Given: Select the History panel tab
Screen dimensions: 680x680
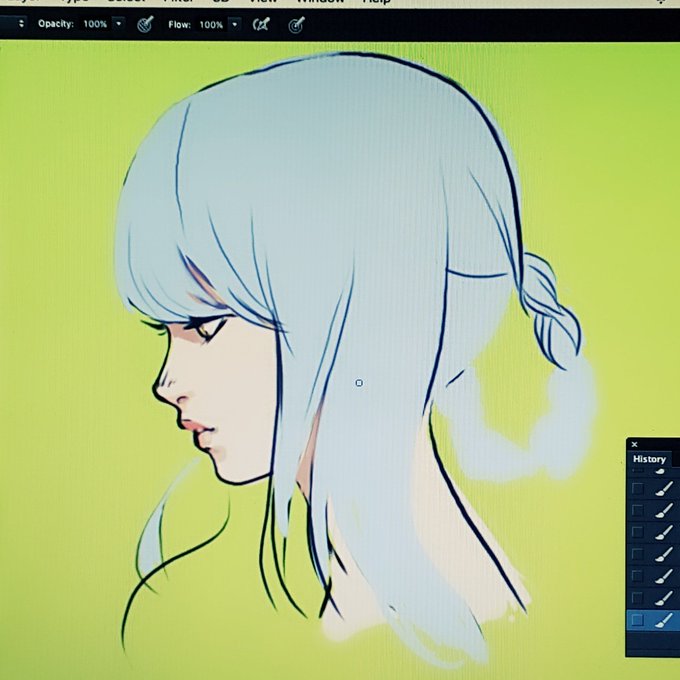Looking at the screenshot, I should point(649,459).
